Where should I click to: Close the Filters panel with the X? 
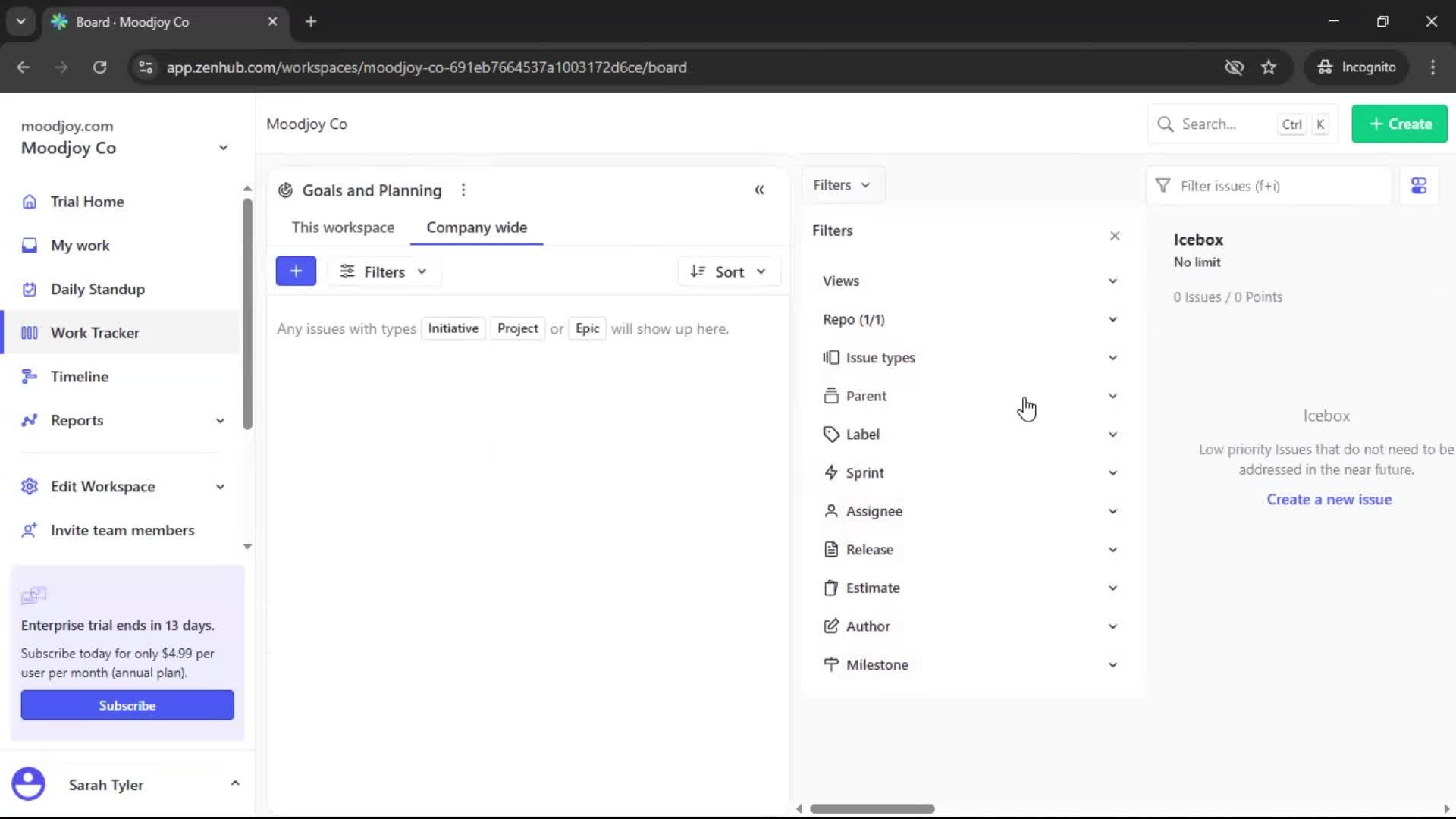coord(1115,235)
